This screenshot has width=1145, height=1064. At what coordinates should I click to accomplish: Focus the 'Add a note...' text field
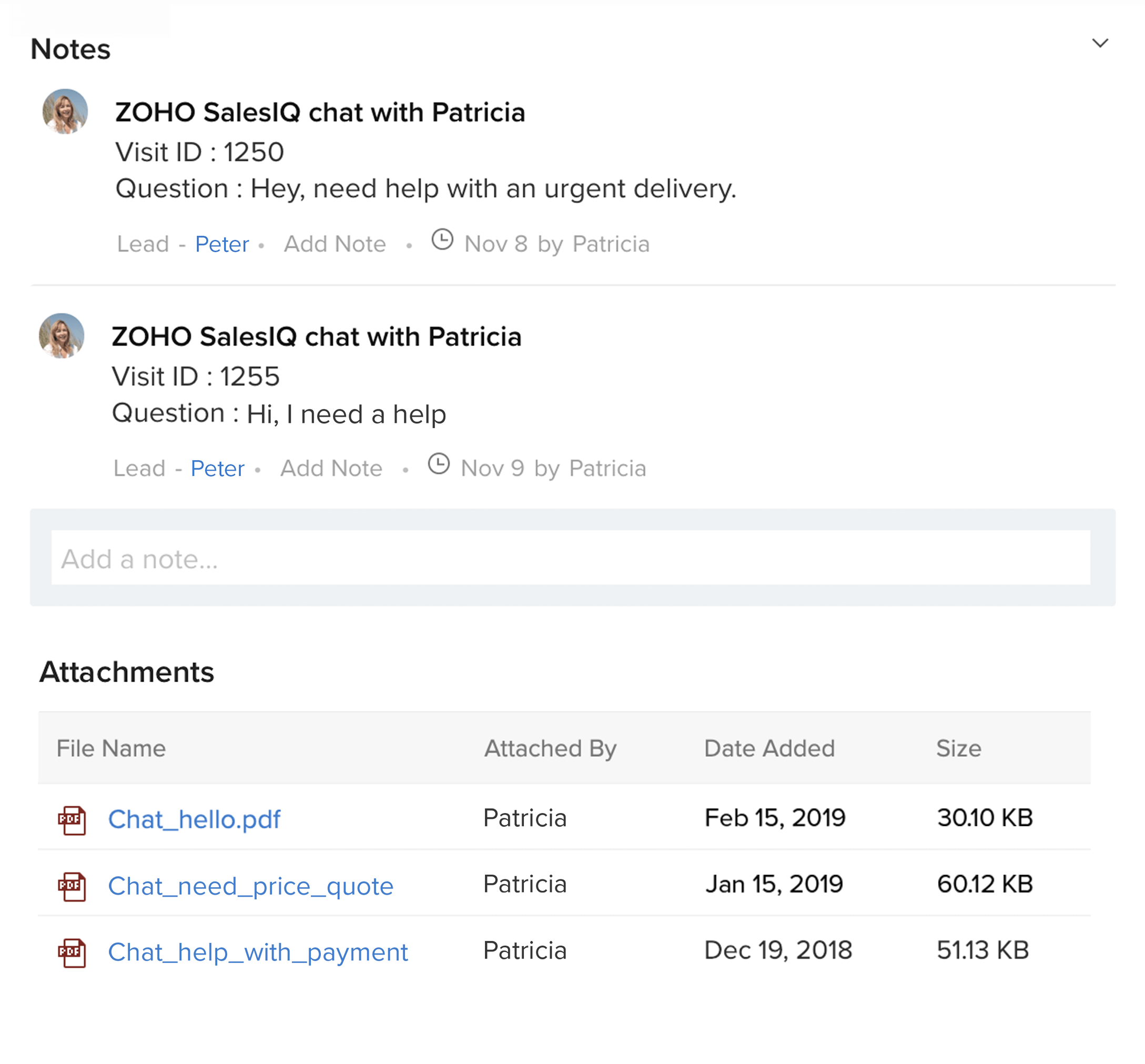point(570,558)
